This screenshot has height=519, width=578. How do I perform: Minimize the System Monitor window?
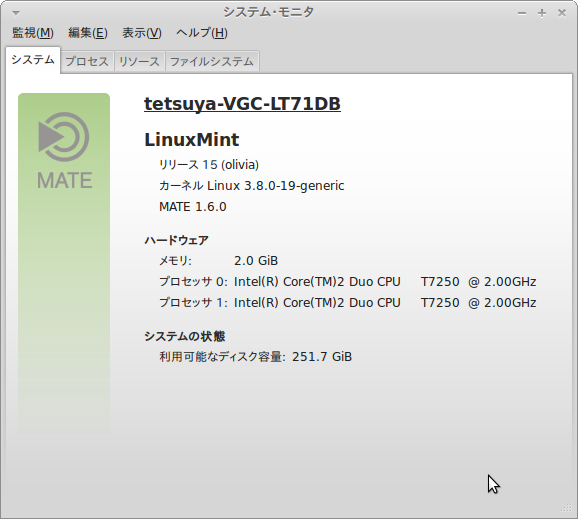pos(522,13)
